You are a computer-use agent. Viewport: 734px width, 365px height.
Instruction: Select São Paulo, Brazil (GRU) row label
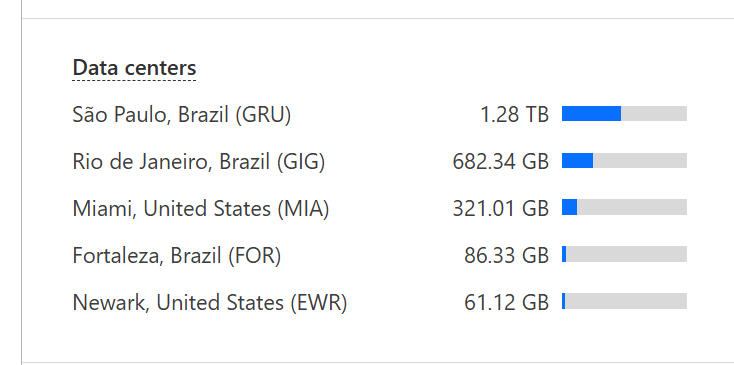point(182,114)
